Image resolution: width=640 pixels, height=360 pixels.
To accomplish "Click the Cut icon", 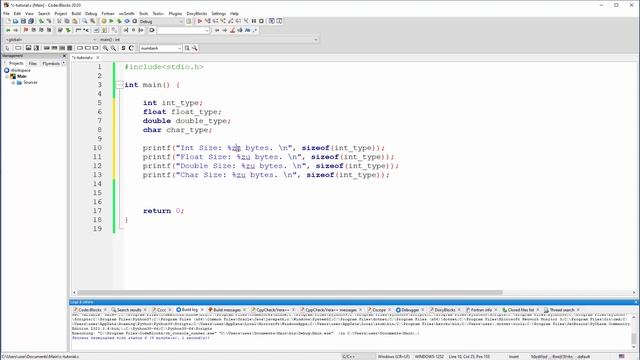I will [x=59, y=21].
